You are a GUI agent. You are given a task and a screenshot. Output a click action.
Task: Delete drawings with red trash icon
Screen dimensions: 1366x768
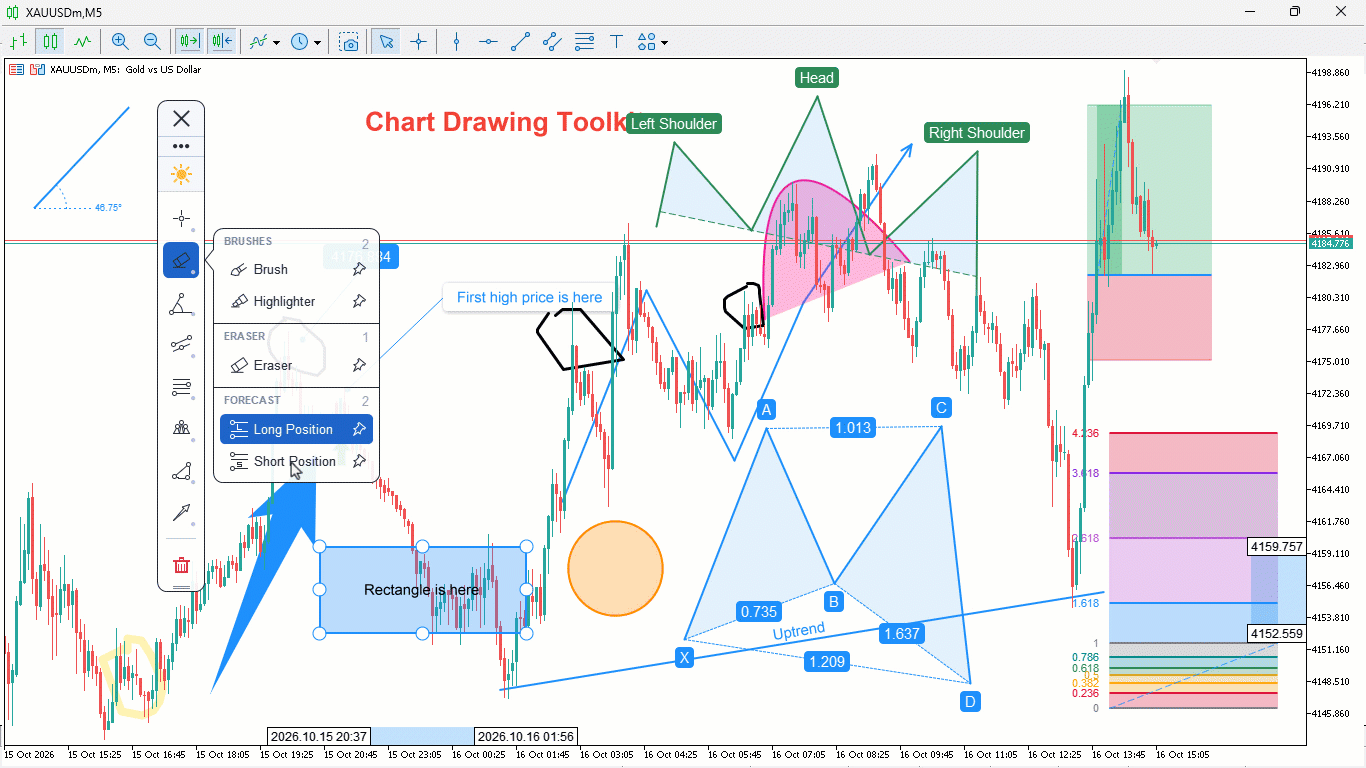point(181,565)
